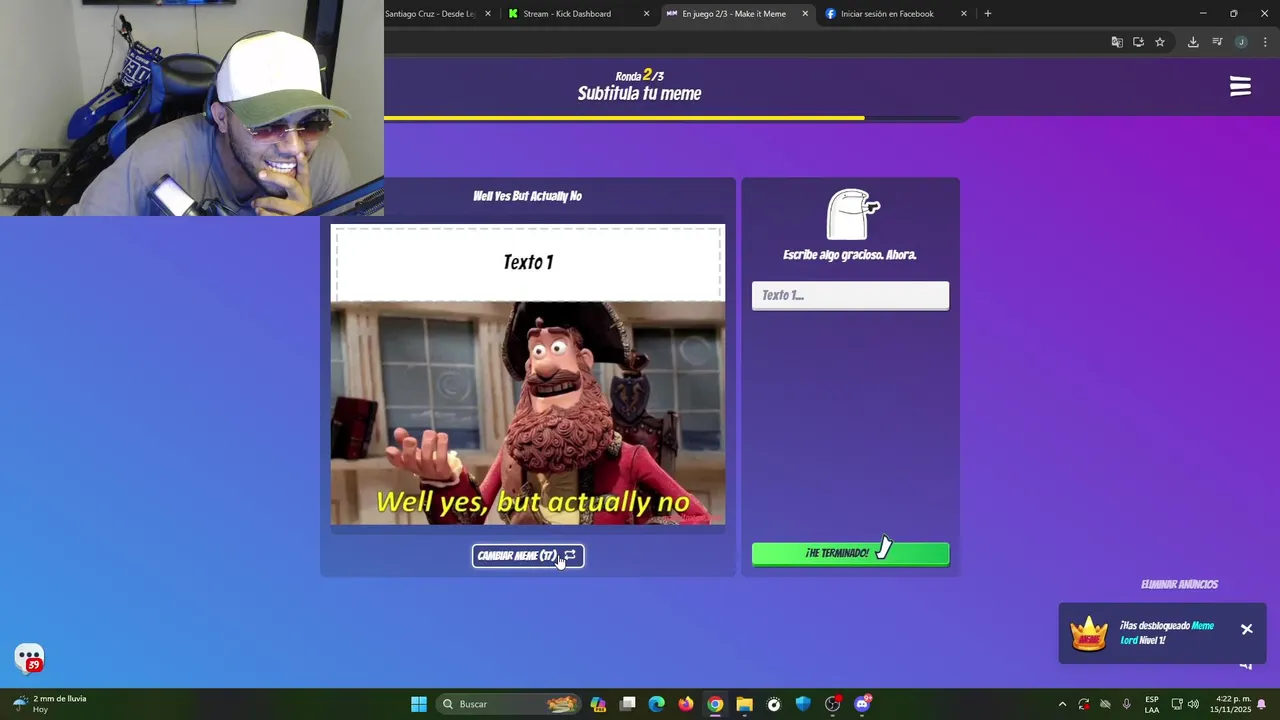The width and height of the screenshot is (1280, 720).
Task: Open the Google Translate page icon
Action: tap(1117, 42)
